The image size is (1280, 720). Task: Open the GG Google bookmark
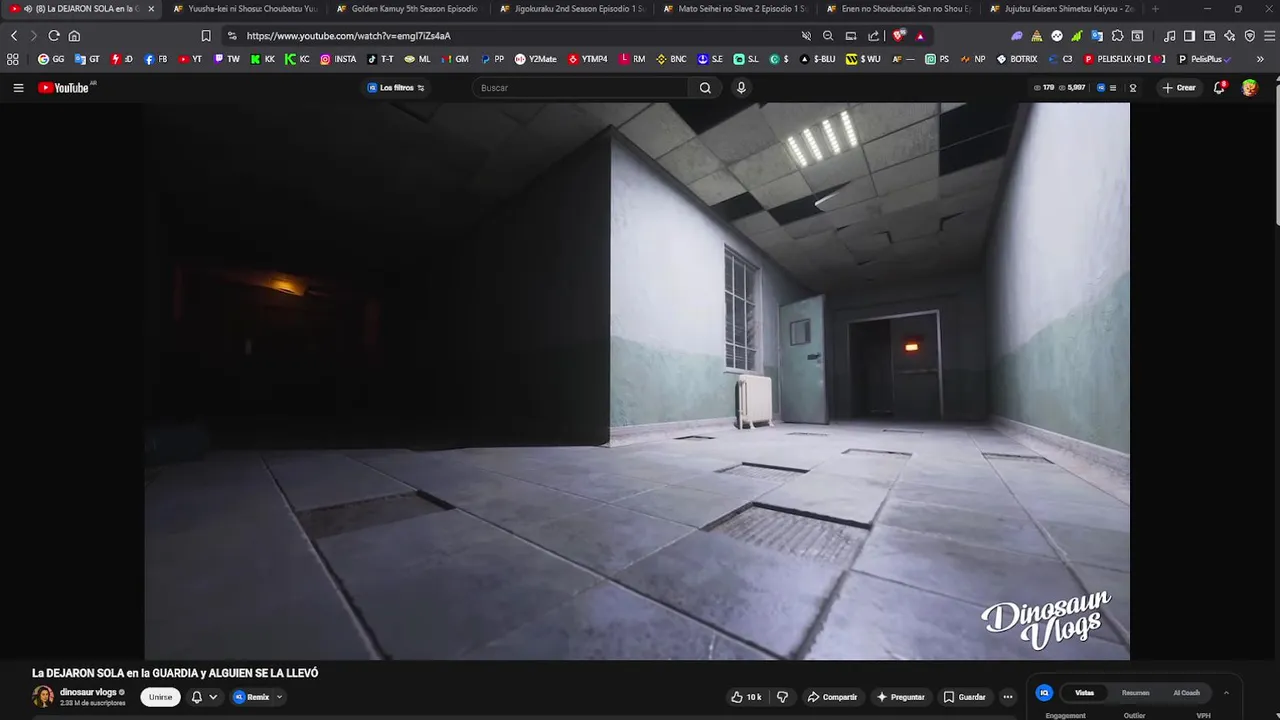(x=51, y=59)
